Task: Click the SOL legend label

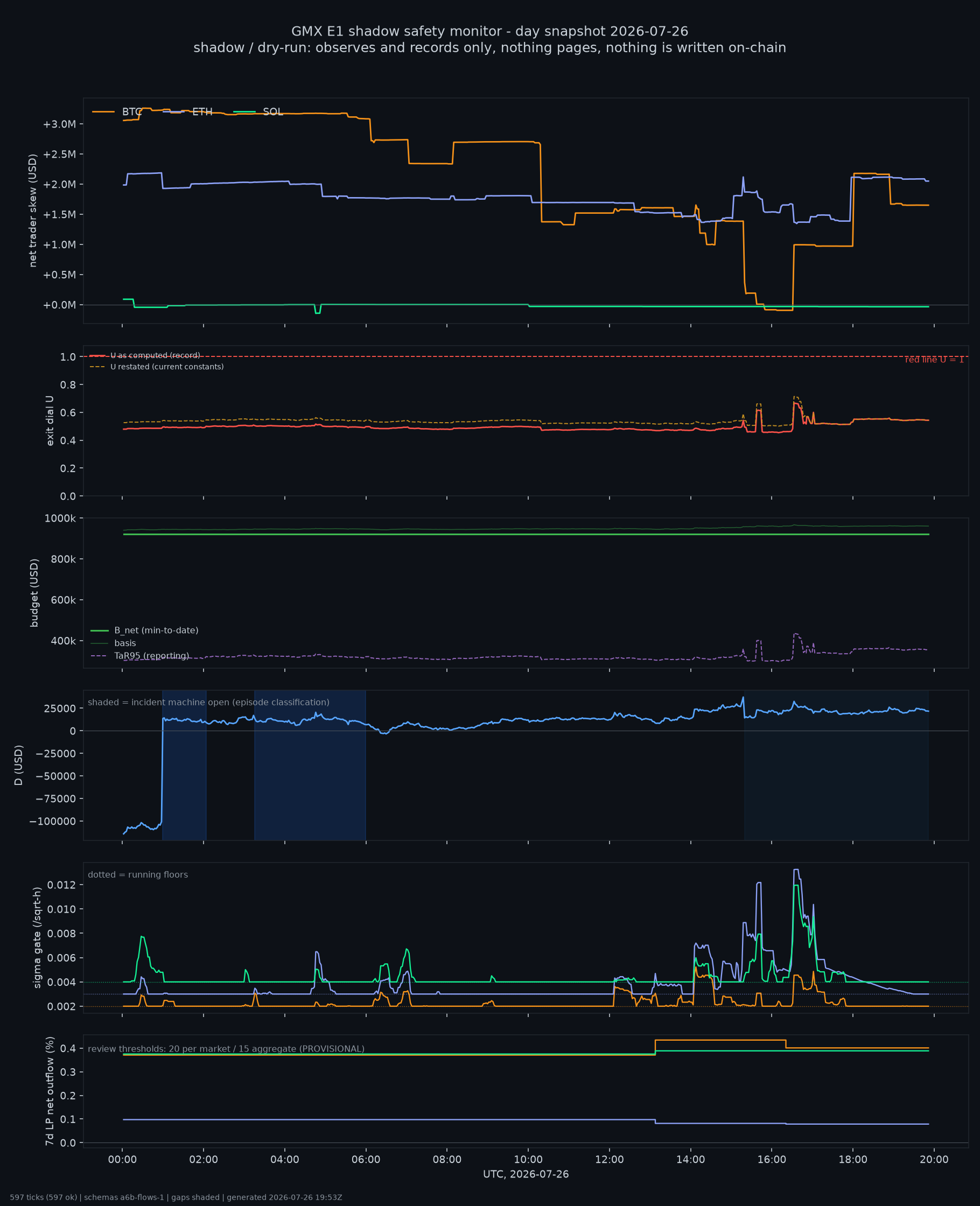Action: tap(272, 112)
